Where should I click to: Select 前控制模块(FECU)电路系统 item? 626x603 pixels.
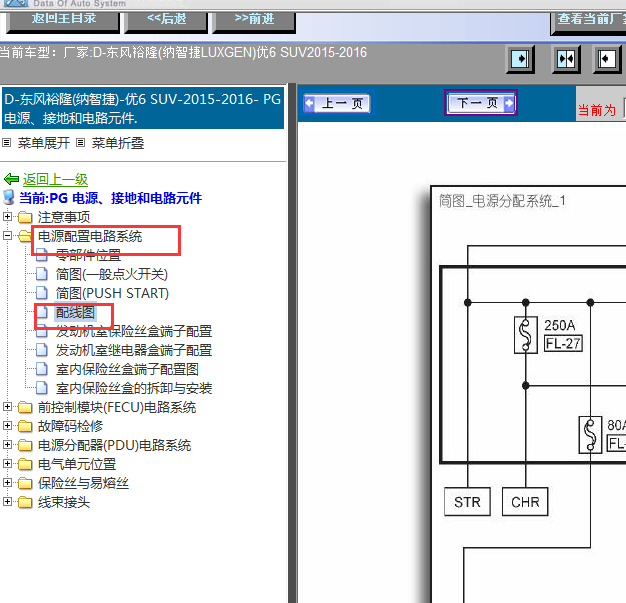pos(117,407)
